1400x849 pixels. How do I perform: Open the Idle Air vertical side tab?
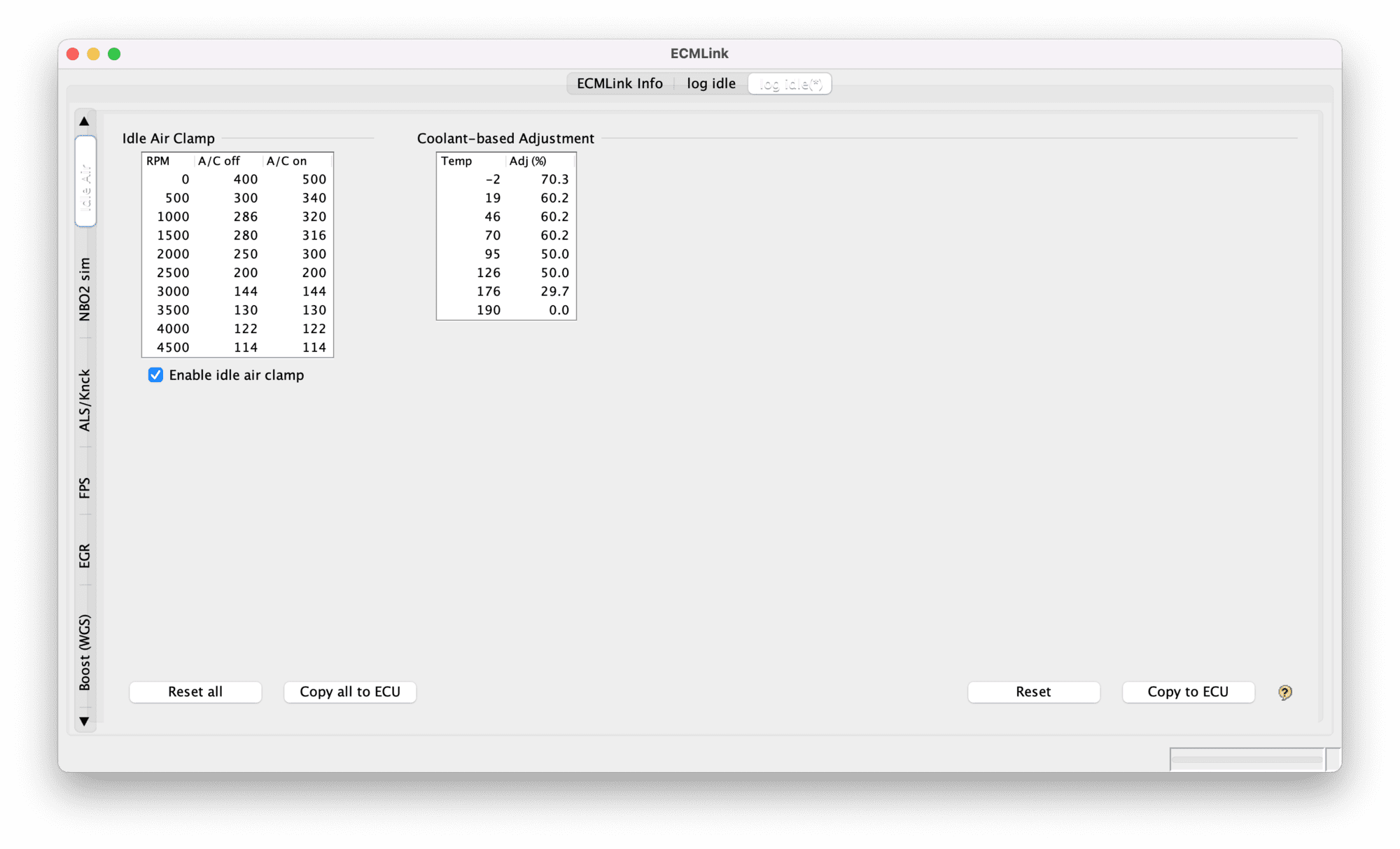click(85, 181)
